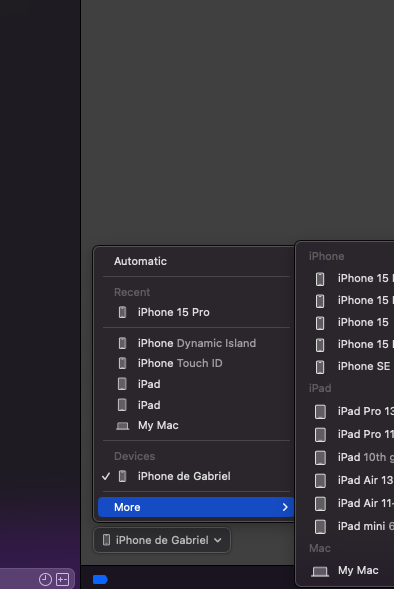Screen dimensions: 394x589
Task: Click the plus-minus code review icon
Action: click(x=62, y=579)
